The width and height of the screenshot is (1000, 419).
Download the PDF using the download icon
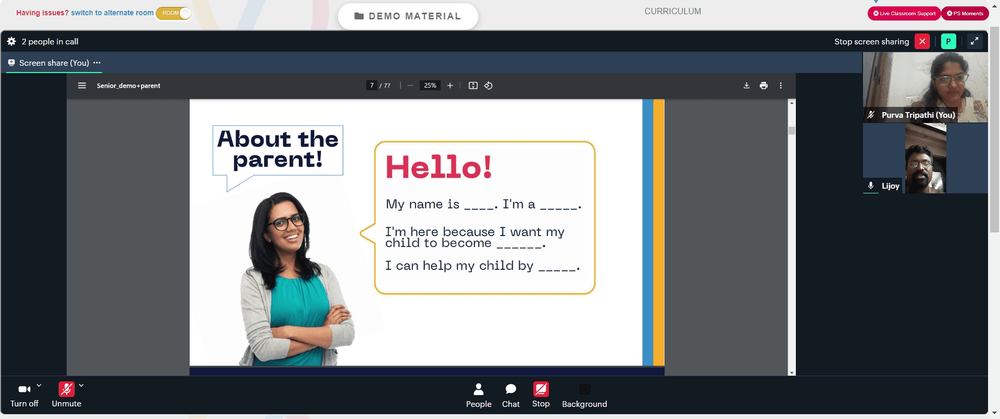746,85
